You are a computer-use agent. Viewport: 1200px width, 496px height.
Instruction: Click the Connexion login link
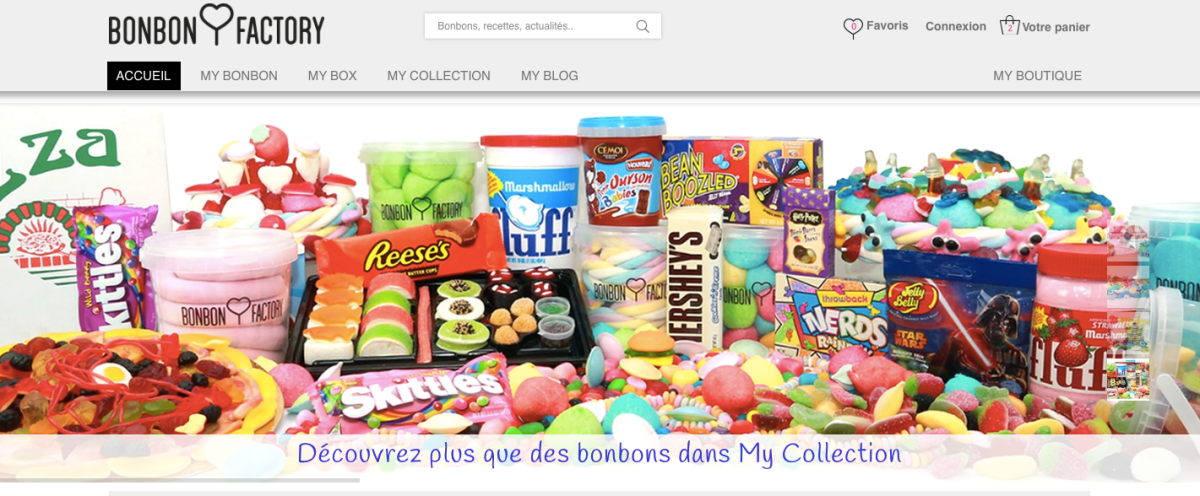click(956, 26)
